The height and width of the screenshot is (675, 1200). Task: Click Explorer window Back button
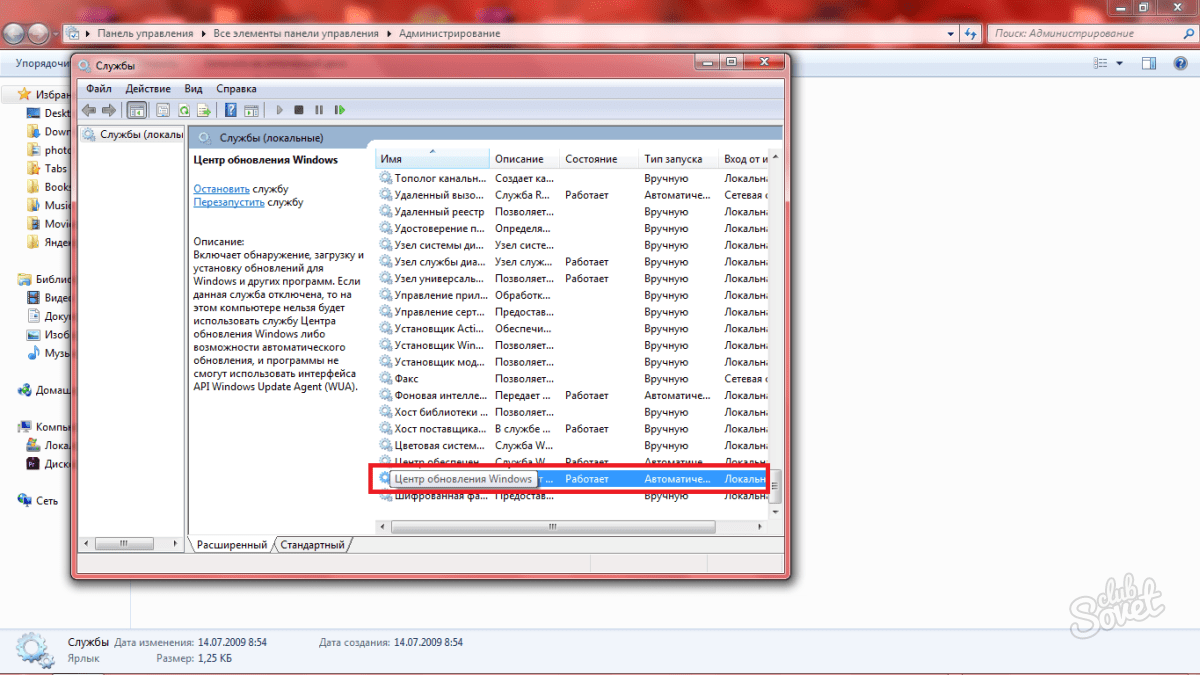point(14,33)
